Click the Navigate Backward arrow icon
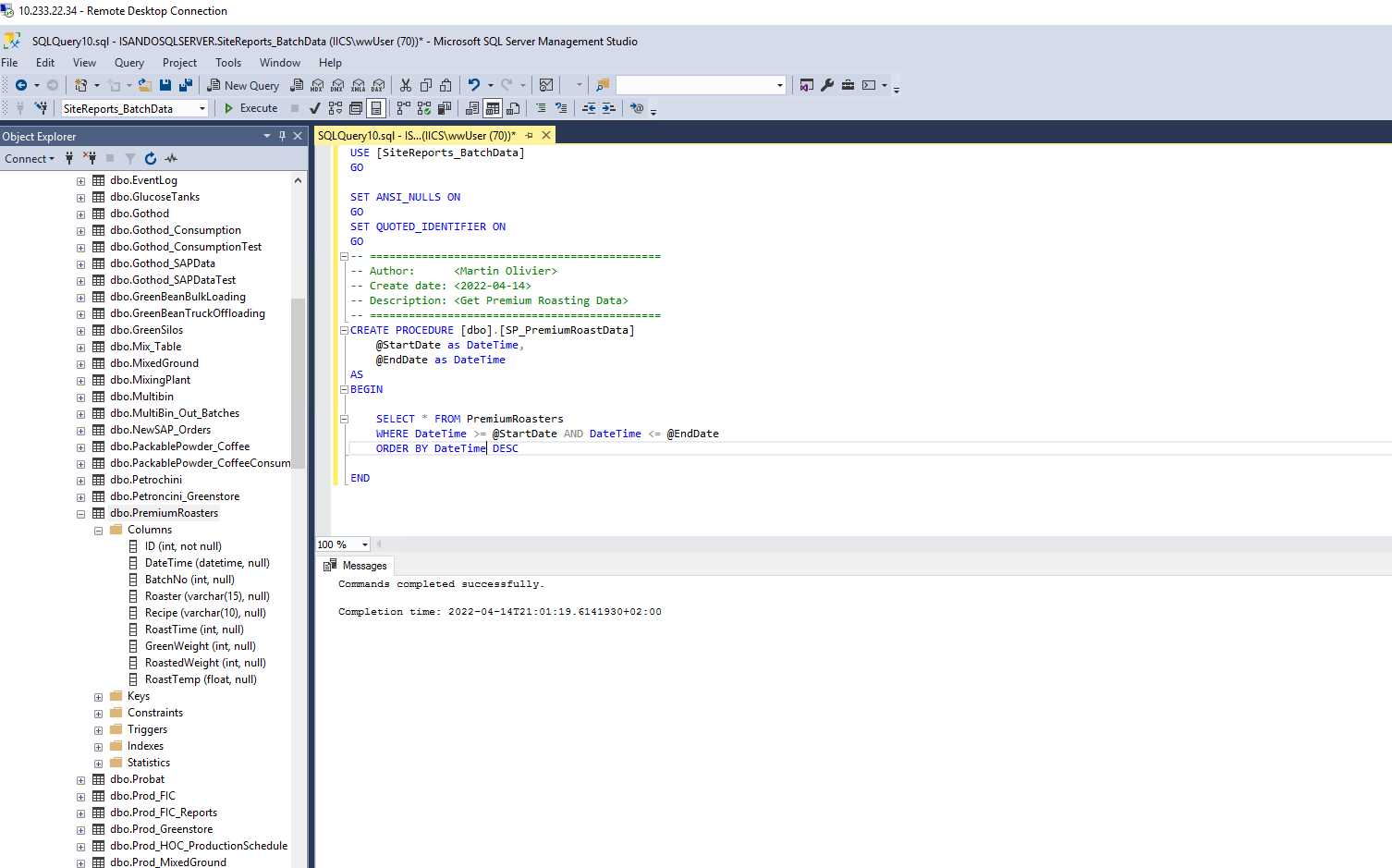The height and width of the screenshot is (868, 1392). (x=21, y=85)
